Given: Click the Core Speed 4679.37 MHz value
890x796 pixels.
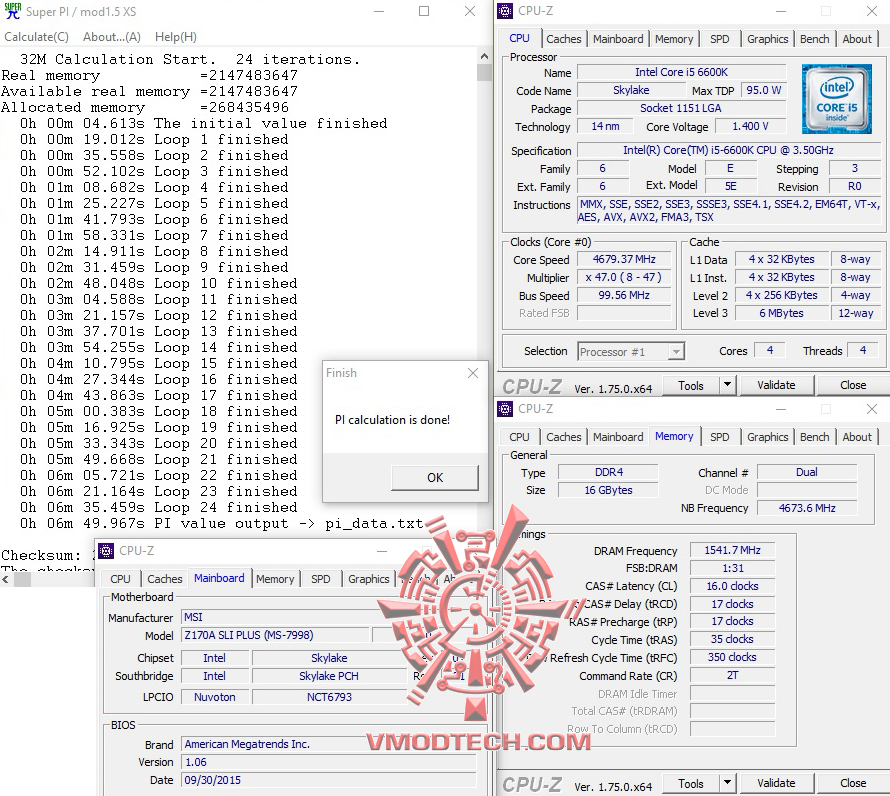Looking at the screenshot, I should 624,259.
